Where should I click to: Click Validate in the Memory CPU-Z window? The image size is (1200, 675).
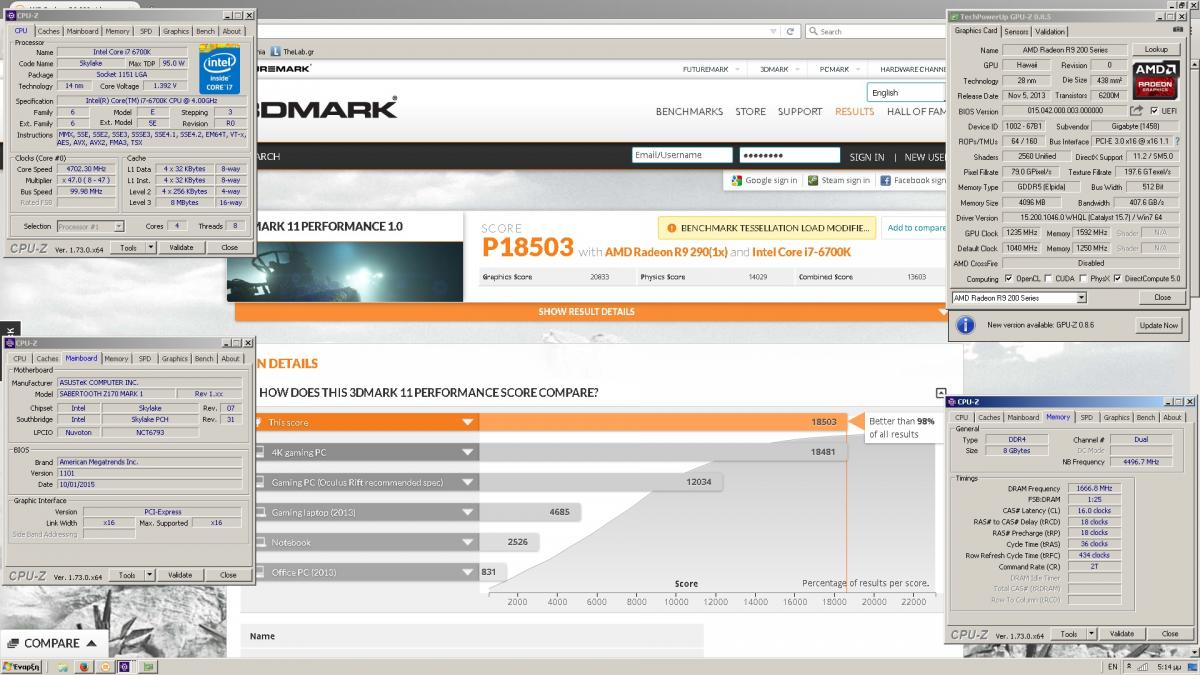(x=1122, y=634)
